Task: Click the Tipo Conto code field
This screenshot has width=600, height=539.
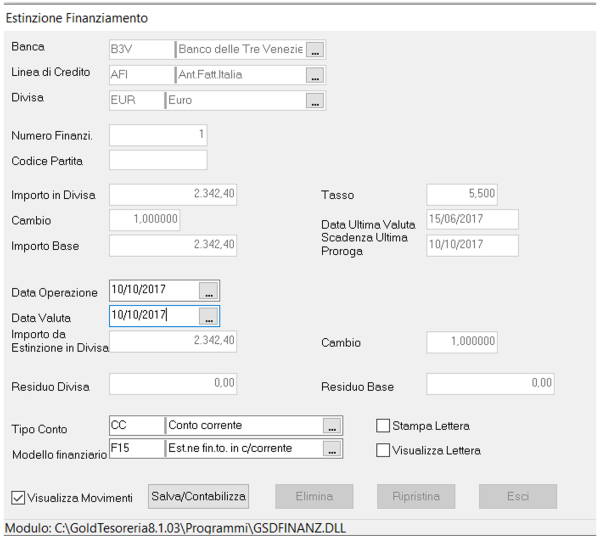Action: (x=134, y=426)
